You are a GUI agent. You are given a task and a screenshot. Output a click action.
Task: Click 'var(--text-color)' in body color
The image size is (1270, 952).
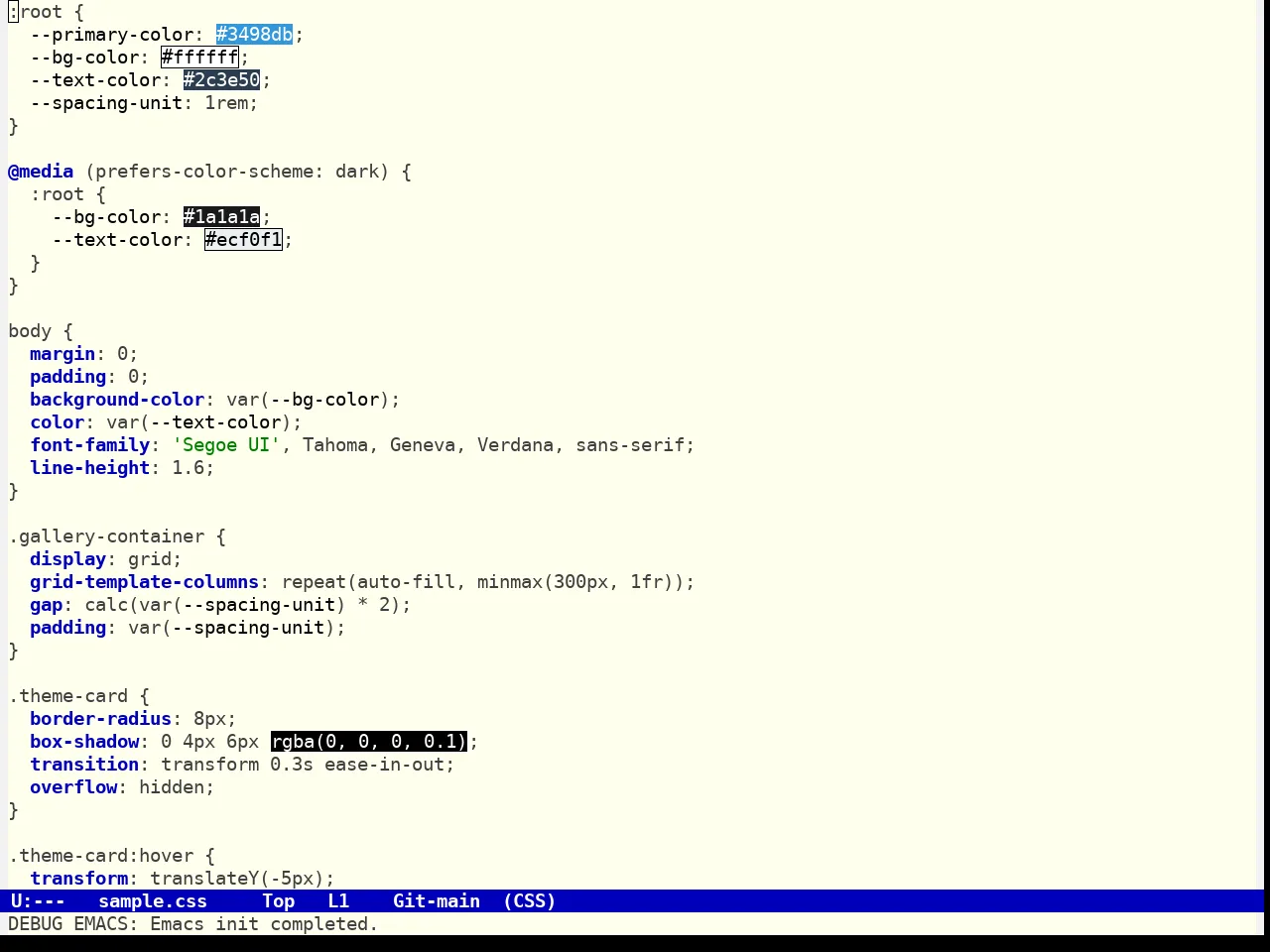tap(199, 422)
